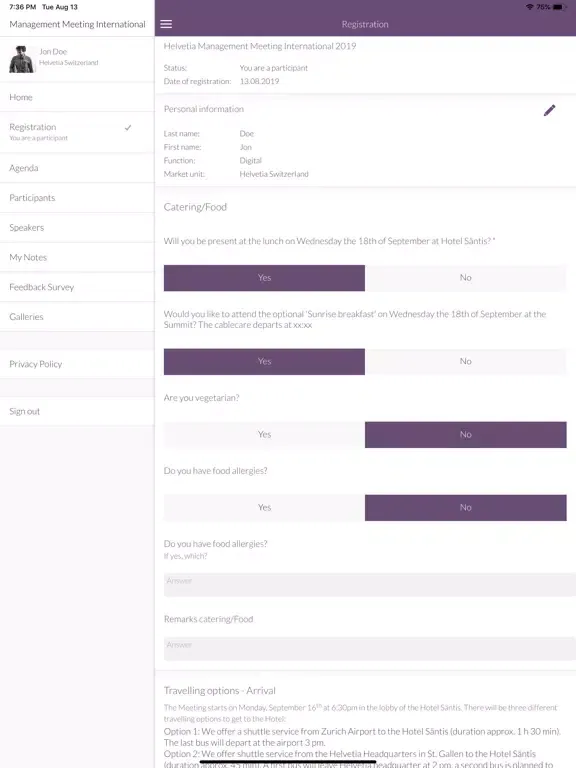The height and width of the screenshot is (768, 576).
Task: Open the Feedback Survey
Action: [x=77, y=288]
